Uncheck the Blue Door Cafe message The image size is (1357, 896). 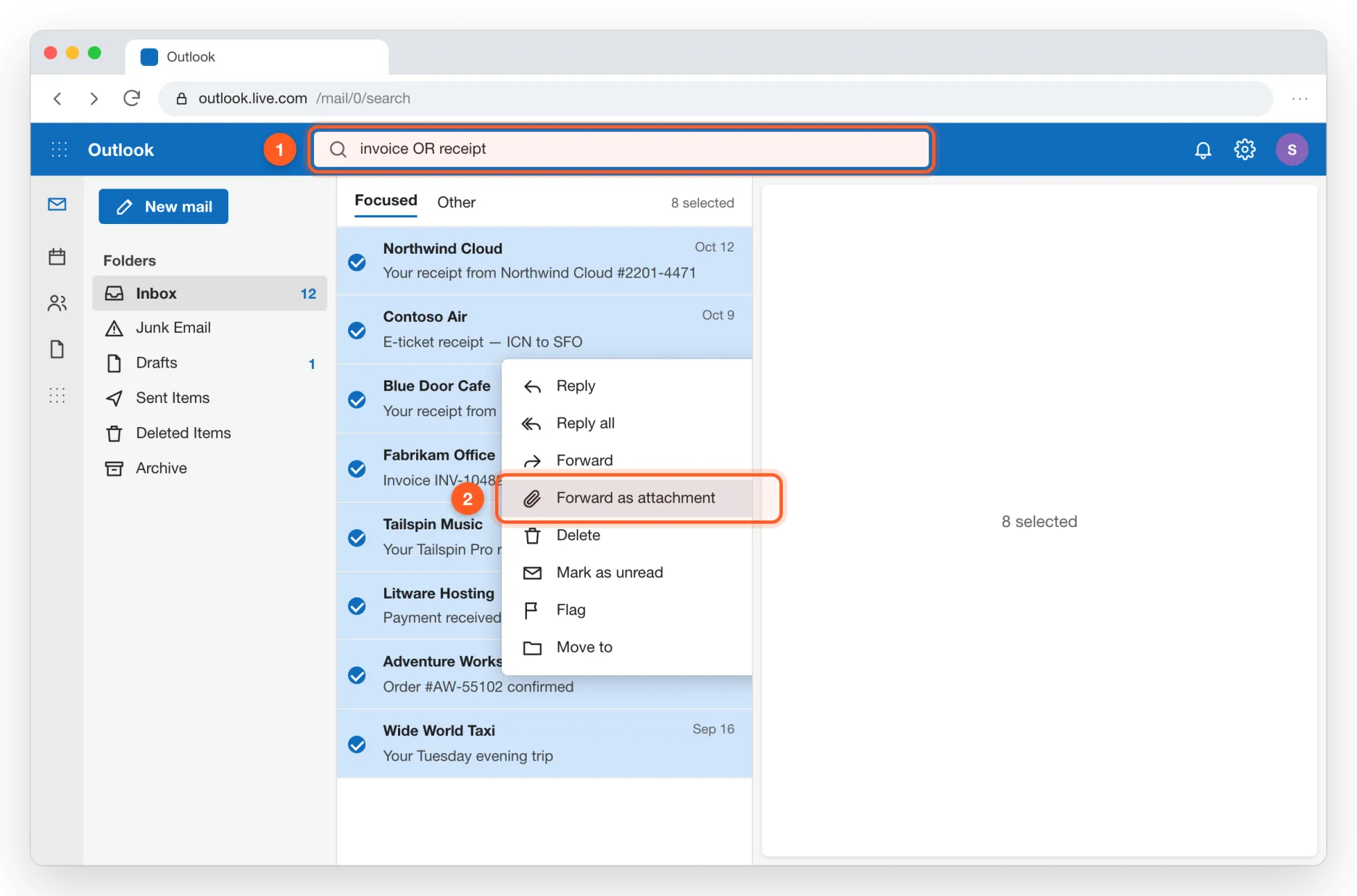(357, 399)
